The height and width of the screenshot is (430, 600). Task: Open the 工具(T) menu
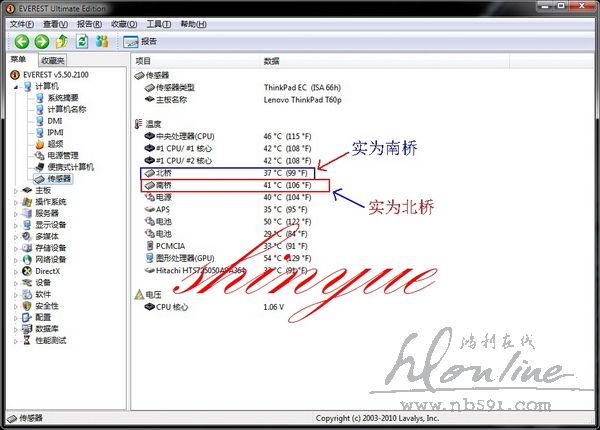point(159,24)
